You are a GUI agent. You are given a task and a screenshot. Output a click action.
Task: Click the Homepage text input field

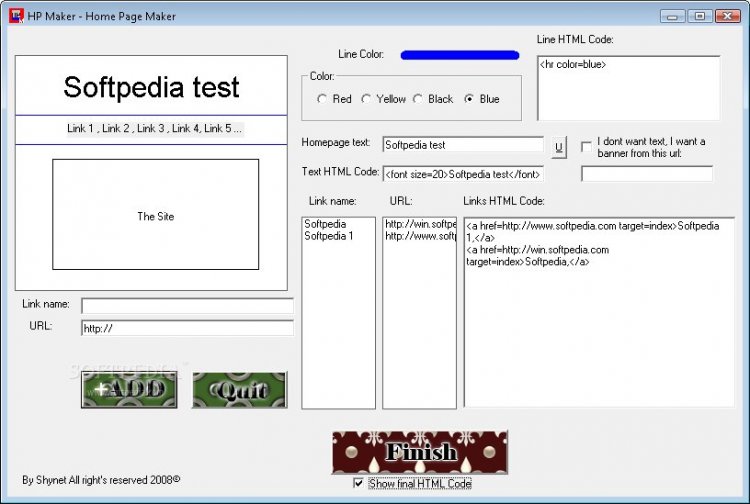point(462,146)
